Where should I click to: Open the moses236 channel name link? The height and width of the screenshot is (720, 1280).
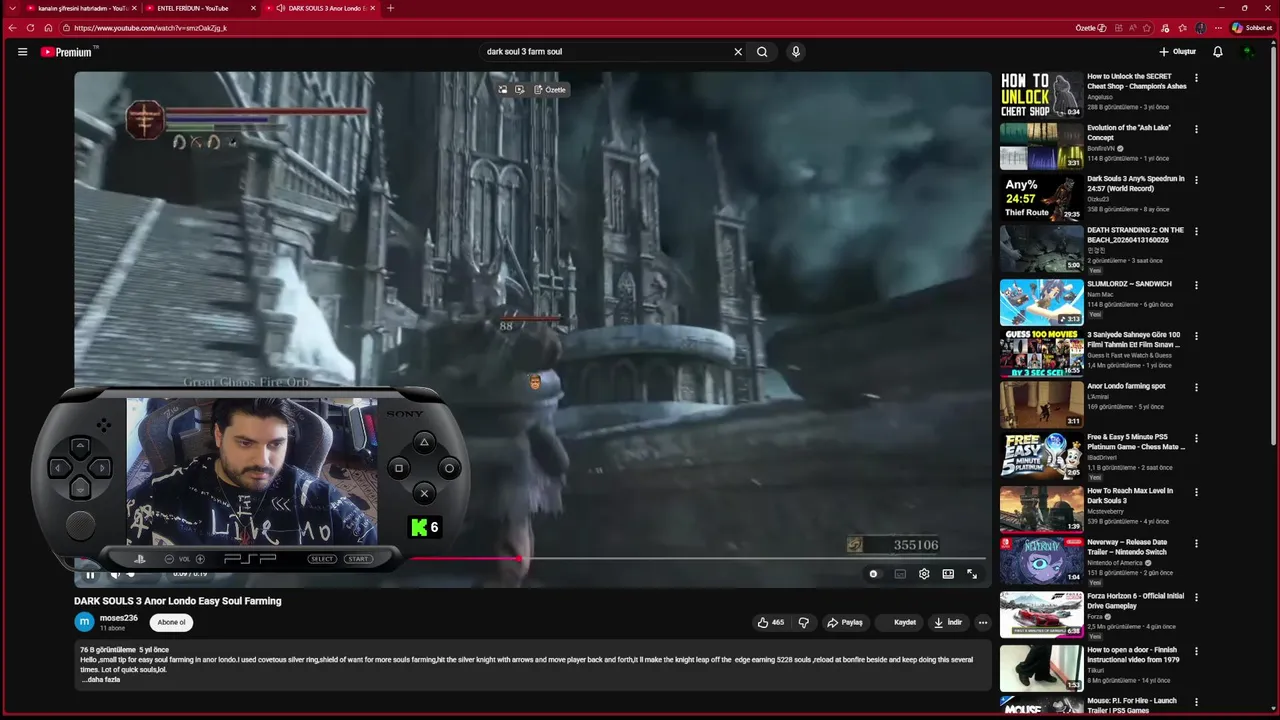119,618
